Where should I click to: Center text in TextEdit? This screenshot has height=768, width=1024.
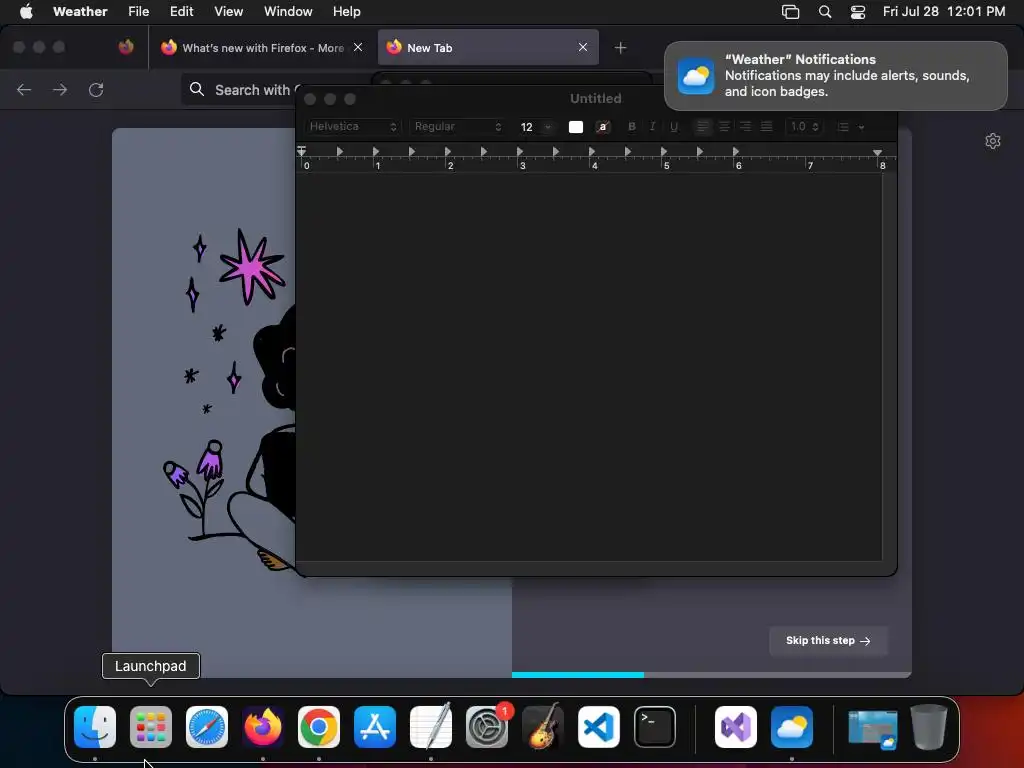pos(724,127)
